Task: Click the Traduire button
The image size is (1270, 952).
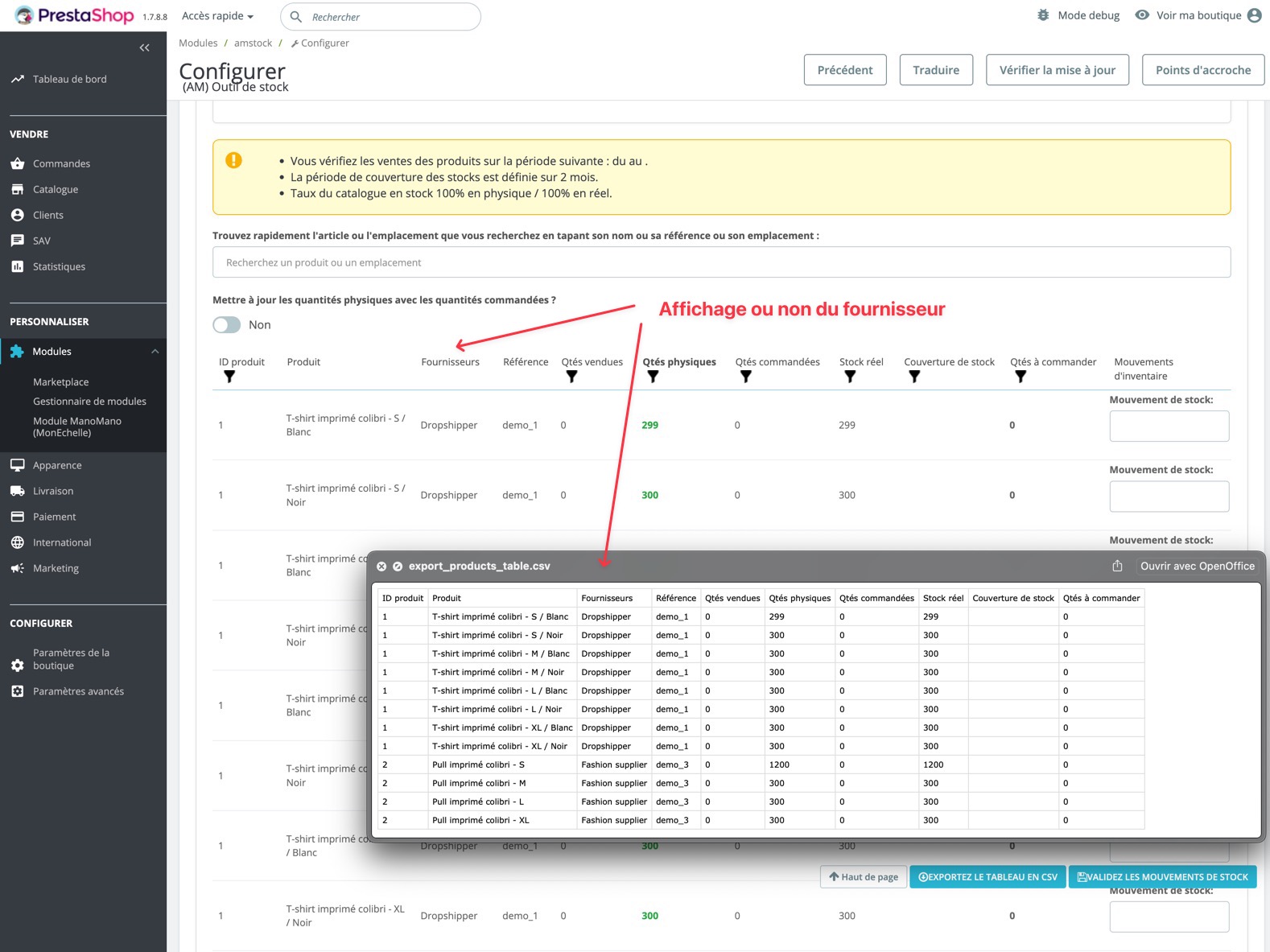Action: 935,70
